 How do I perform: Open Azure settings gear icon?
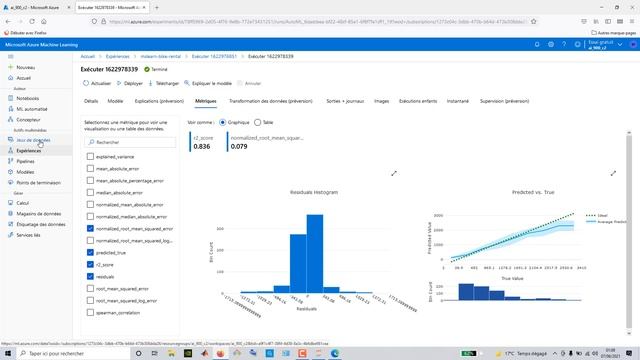(x=551, y=44)
